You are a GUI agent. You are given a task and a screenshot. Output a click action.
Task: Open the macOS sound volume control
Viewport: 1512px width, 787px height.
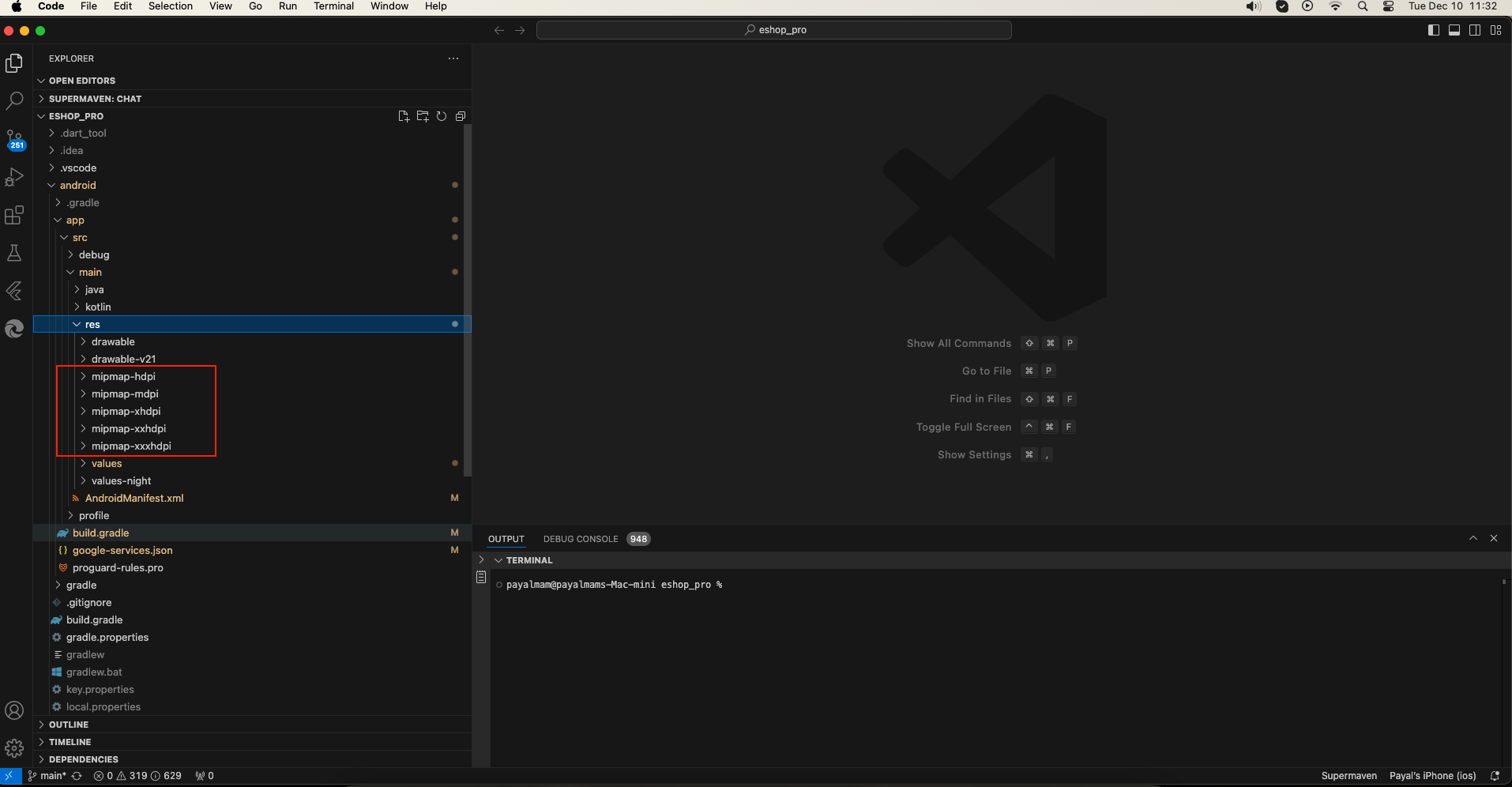(1254, 6)
